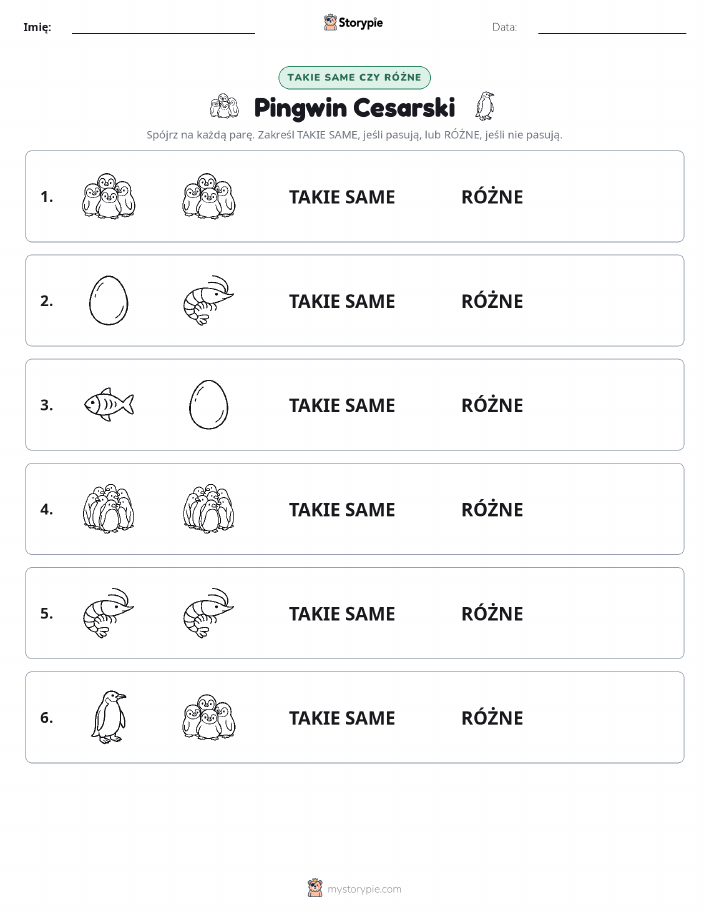
Task: Choose RÓŻNE for row 3
Action: tap(492, 405)
